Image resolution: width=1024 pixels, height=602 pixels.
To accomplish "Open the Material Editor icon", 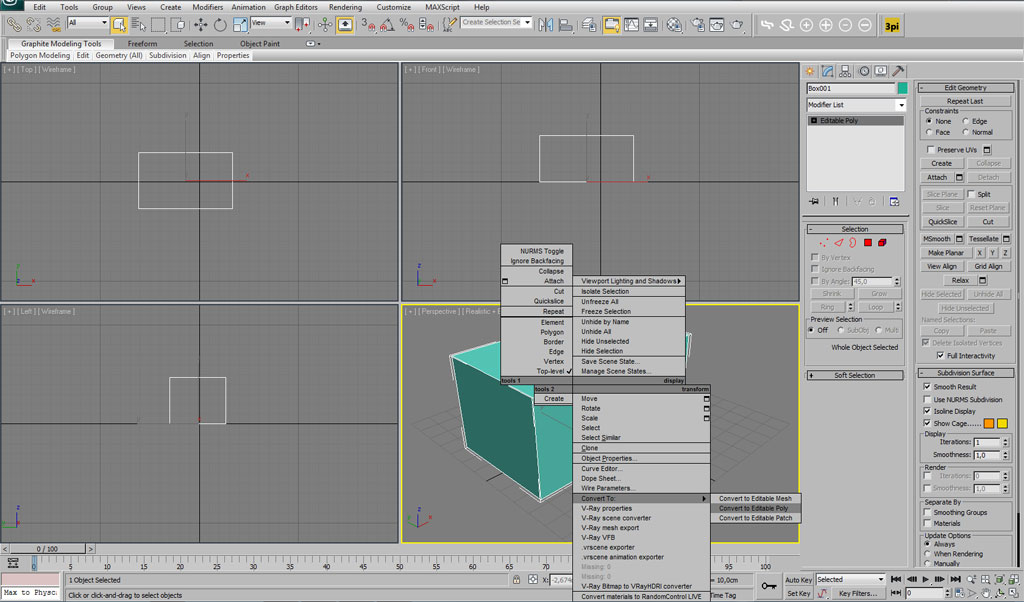I will click(674, 25).
